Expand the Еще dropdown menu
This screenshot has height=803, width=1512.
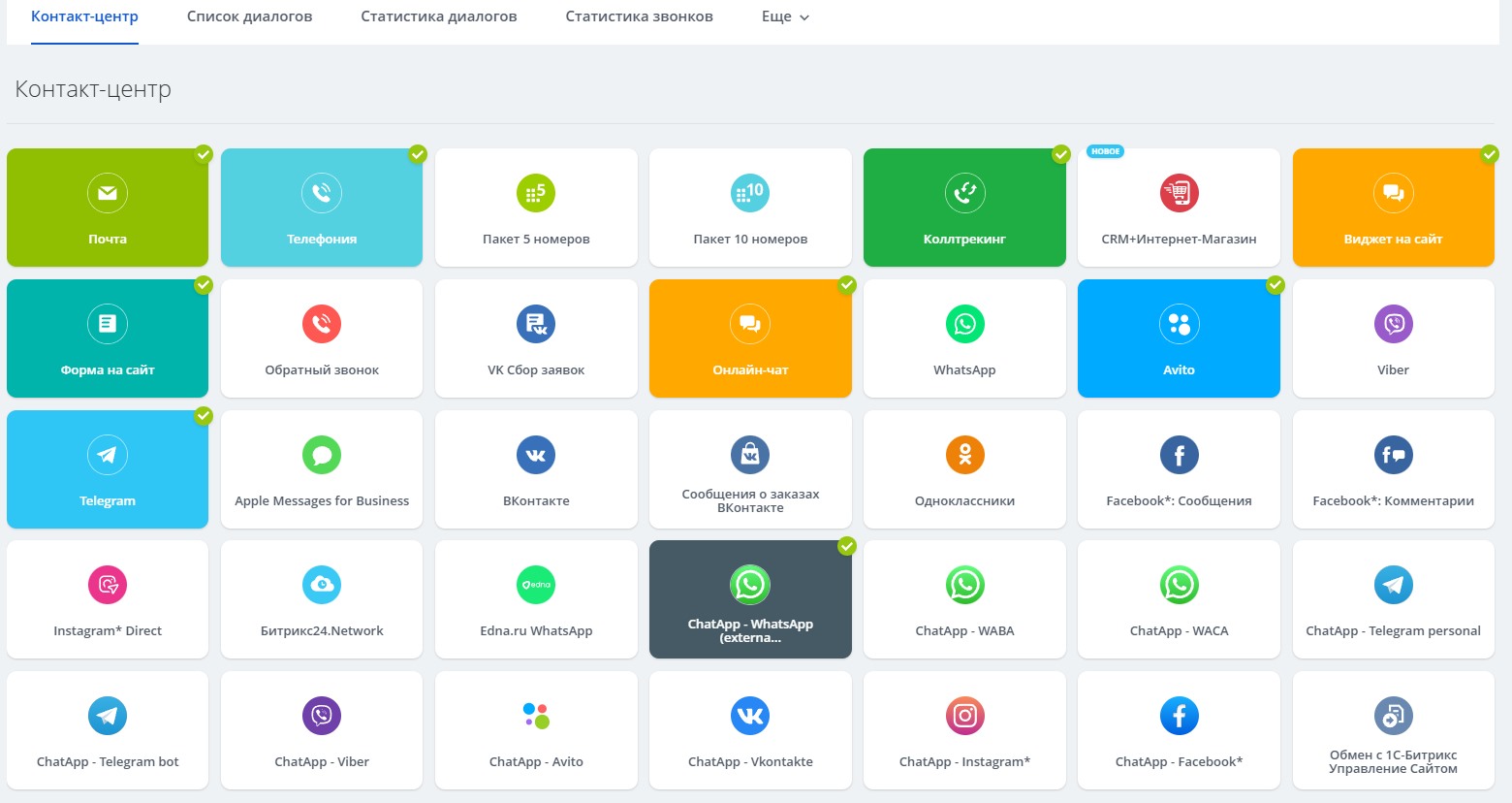[785, 16]
